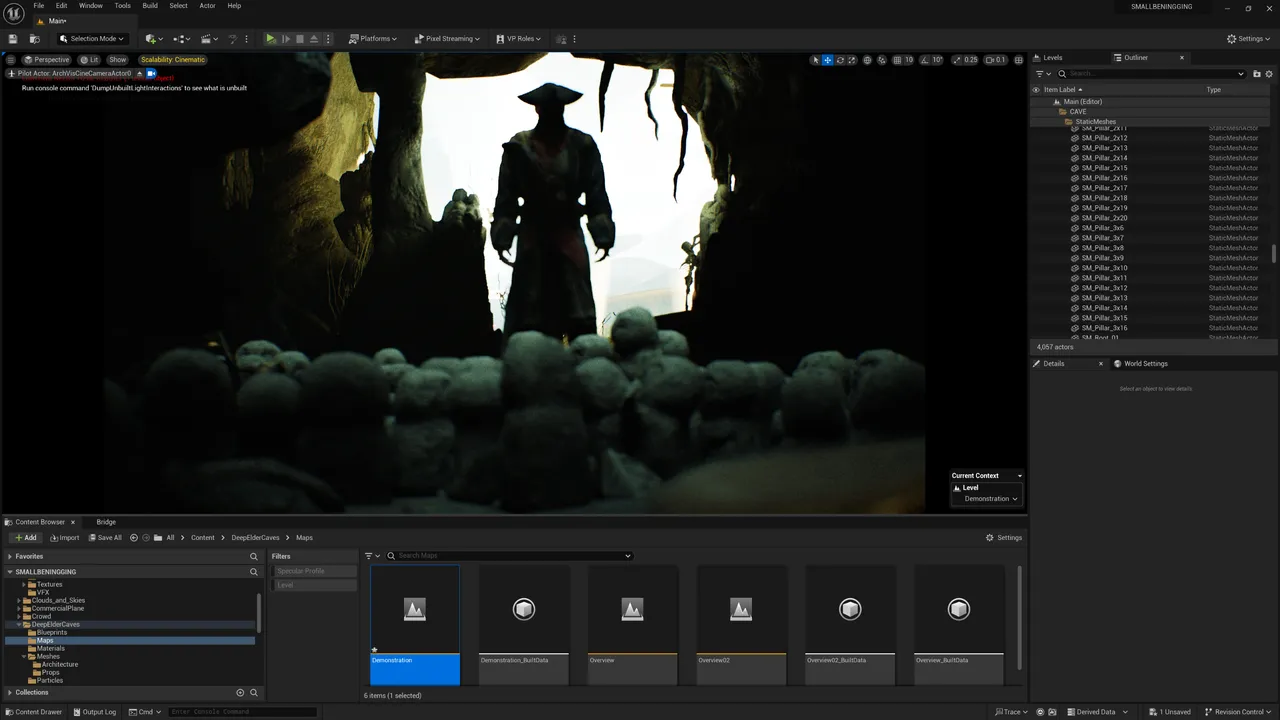Open the Cinematics clapperboard icon menu
The height and width of the screenshot is (720, 1280).
point(209,39)
